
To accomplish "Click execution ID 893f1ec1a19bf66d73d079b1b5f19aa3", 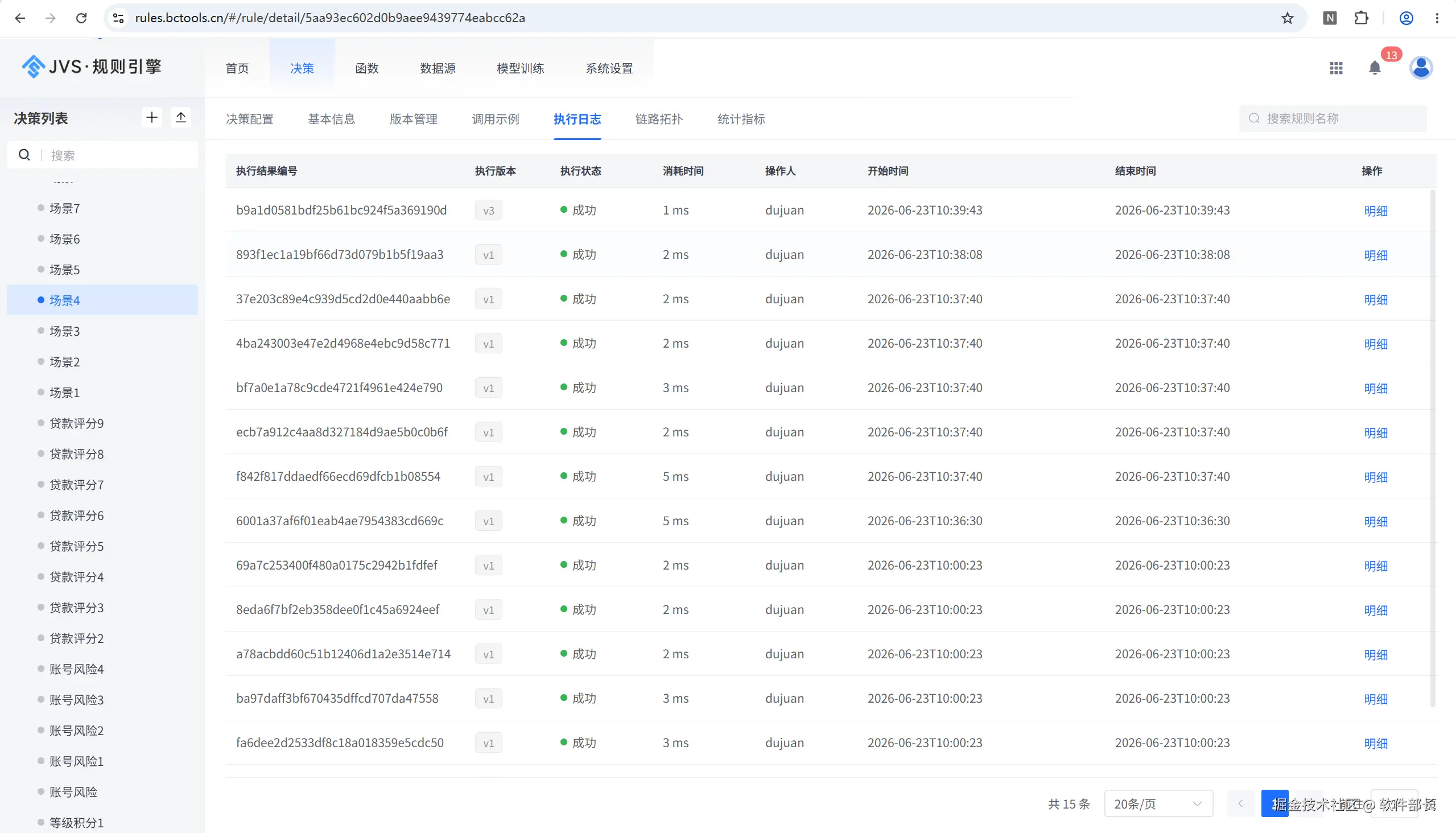I will point(339,254).
